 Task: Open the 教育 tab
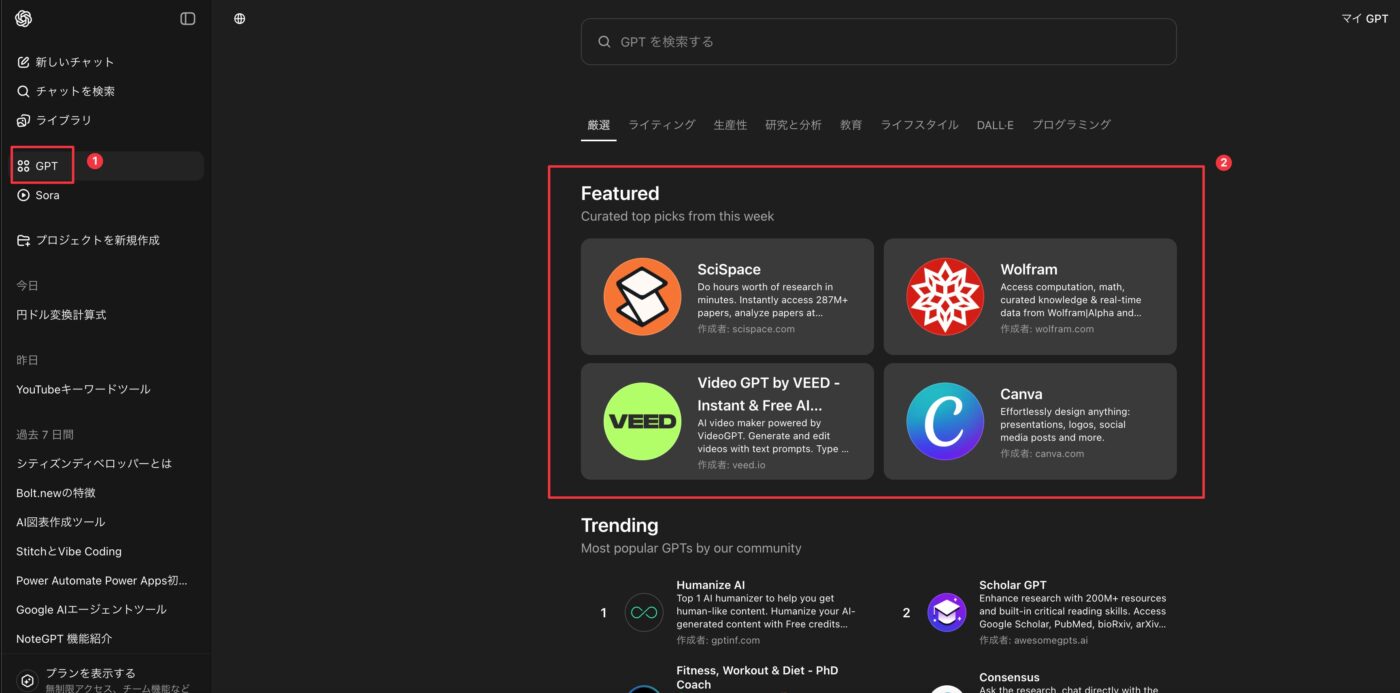(851, 125)
